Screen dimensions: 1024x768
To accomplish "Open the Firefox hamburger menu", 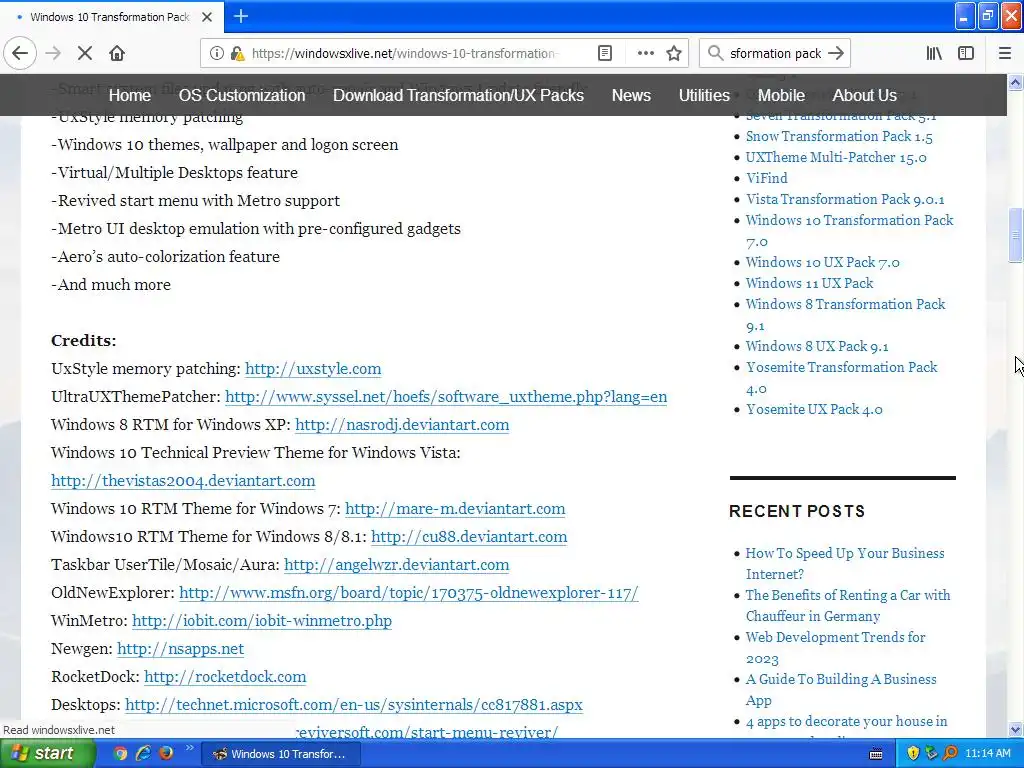I will [1004, 53].
